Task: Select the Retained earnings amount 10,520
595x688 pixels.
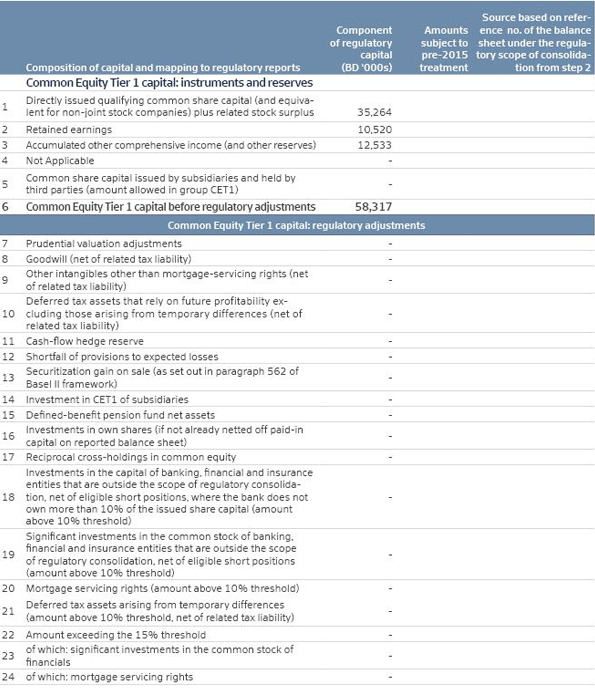Action: [x=374, y=130]
